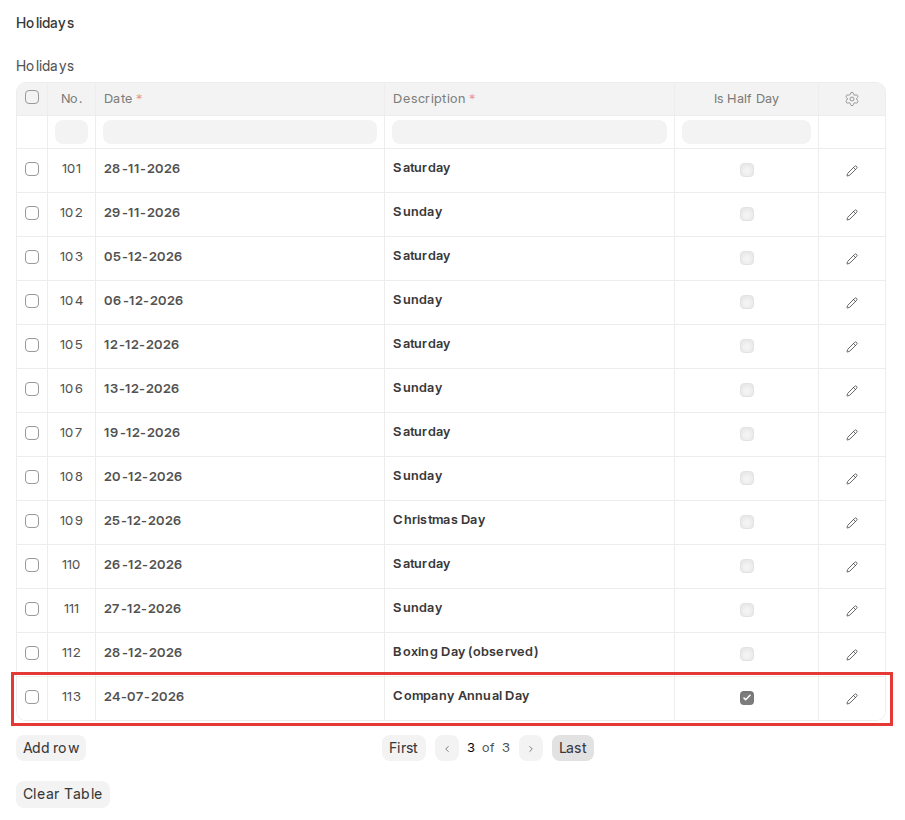Edit row 107 dated 19-12-2026

851,435
